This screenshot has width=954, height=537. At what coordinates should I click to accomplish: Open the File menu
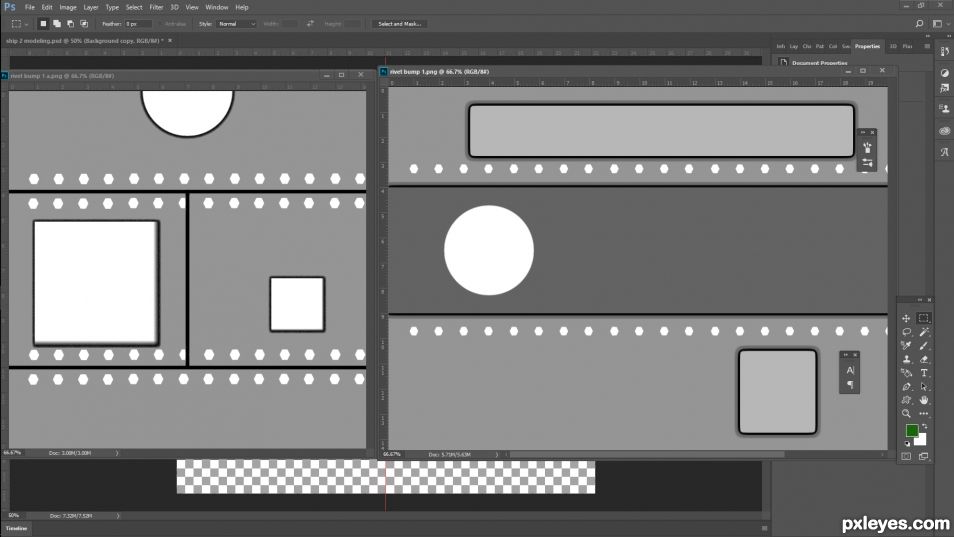30,7
